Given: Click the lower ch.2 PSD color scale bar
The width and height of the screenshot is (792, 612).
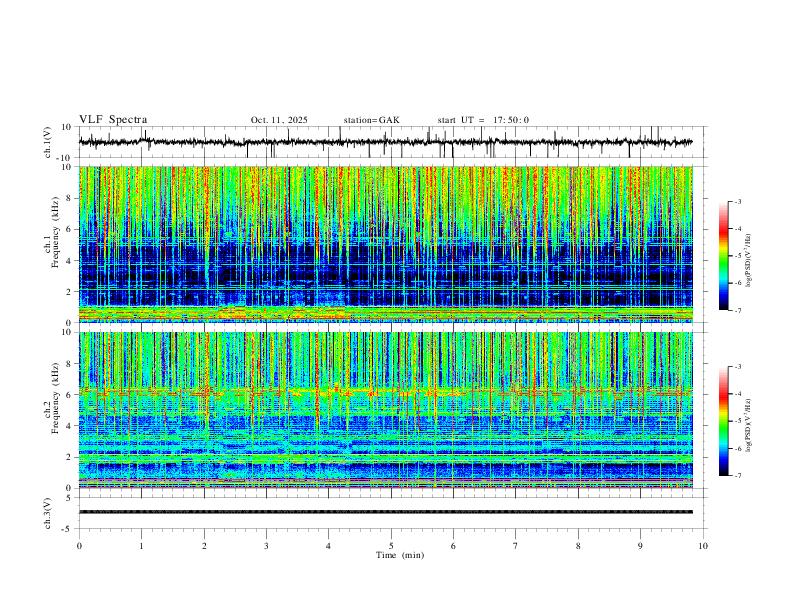Looking at the screenshot, I should [x=723, y=421].
